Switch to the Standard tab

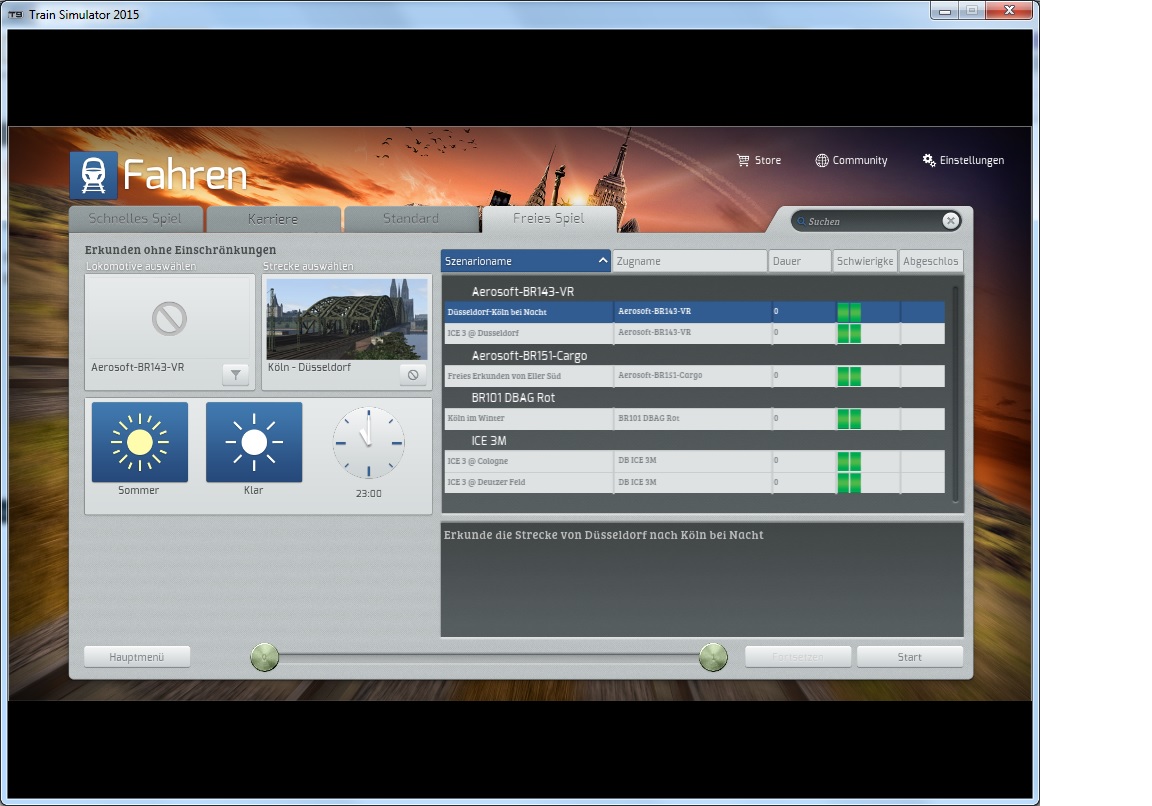411,219
